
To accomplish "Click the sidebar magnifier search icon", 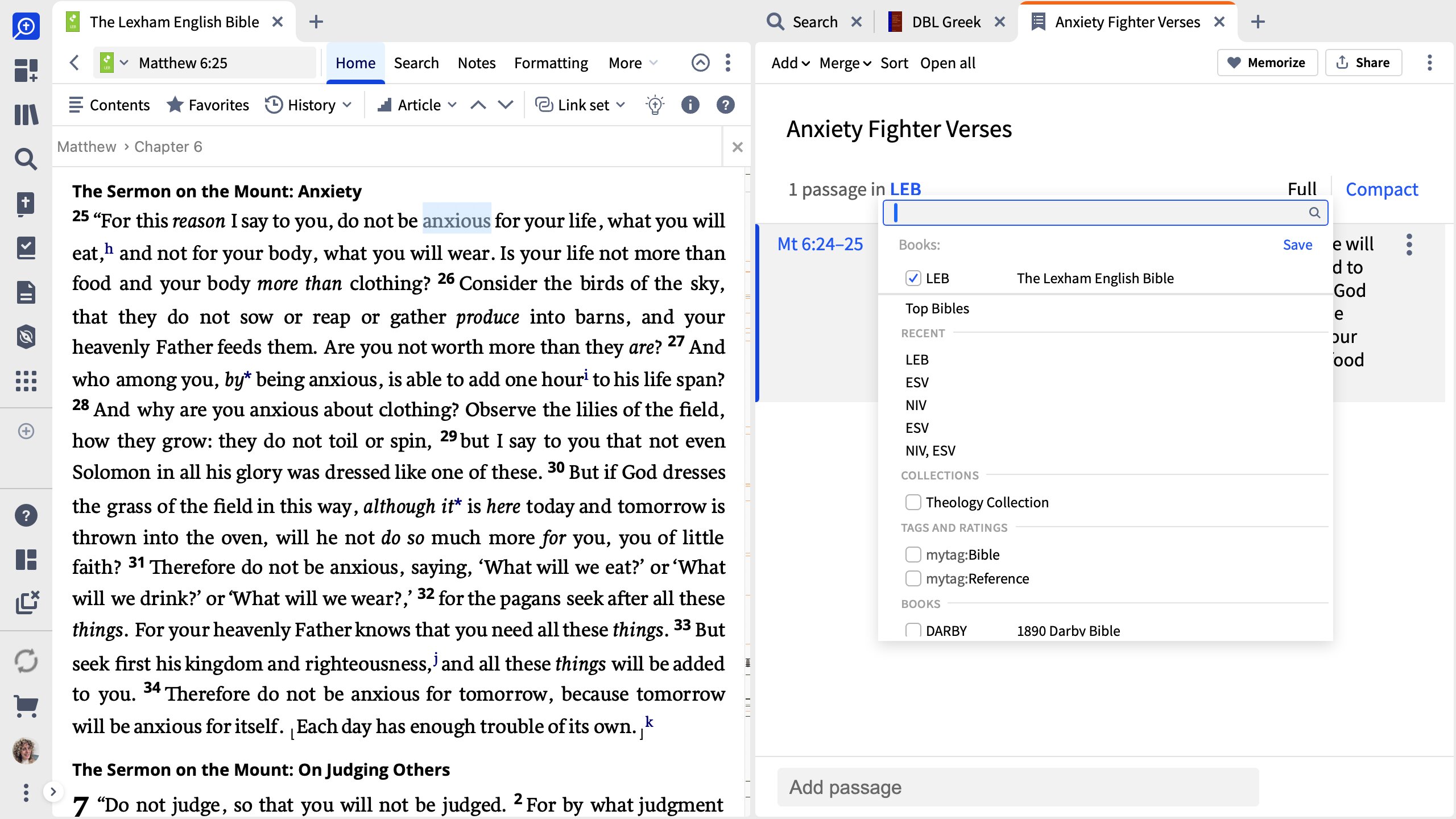I will [x=26, y=159].
